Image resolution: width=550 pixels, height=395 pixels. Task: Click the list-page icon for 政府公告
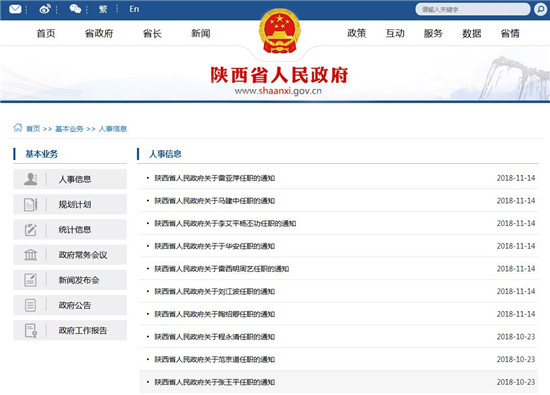pyautogui.click(x=31, y=305)
